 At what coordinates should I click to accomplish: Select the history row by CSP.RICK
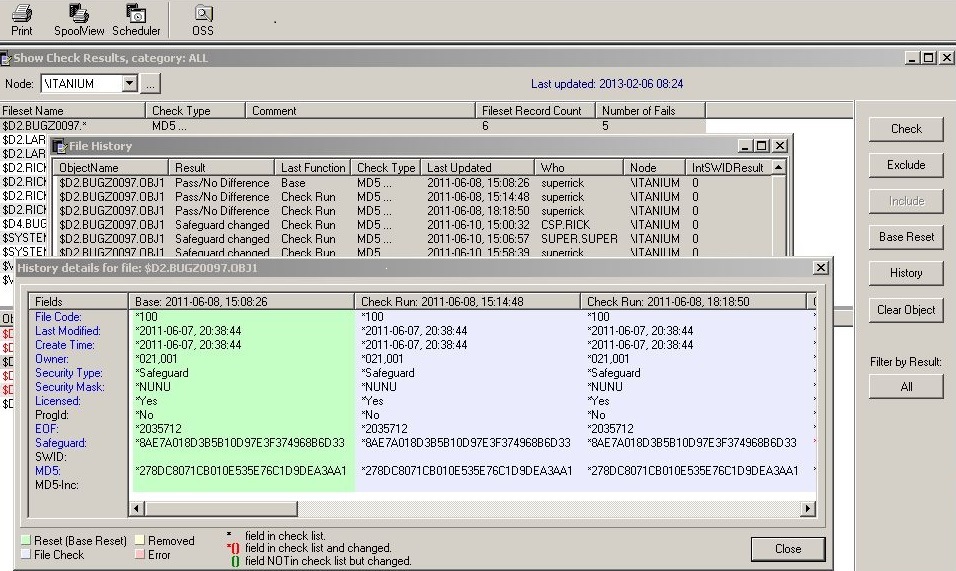coord(413,225)
